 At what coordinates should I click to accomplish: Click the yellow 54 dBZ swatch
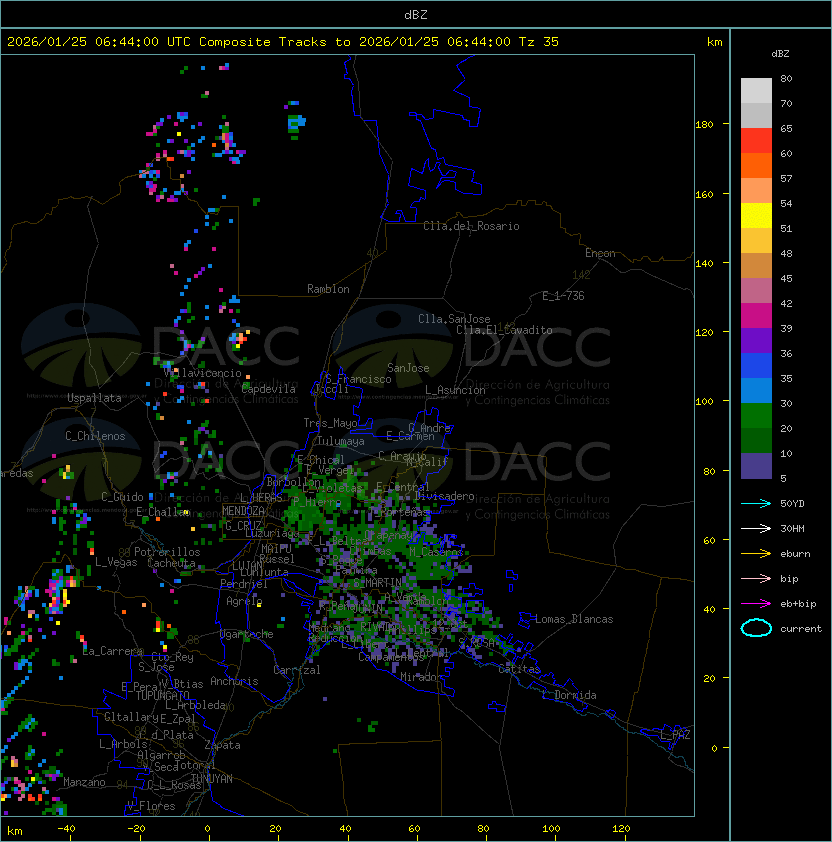point(756,216)
